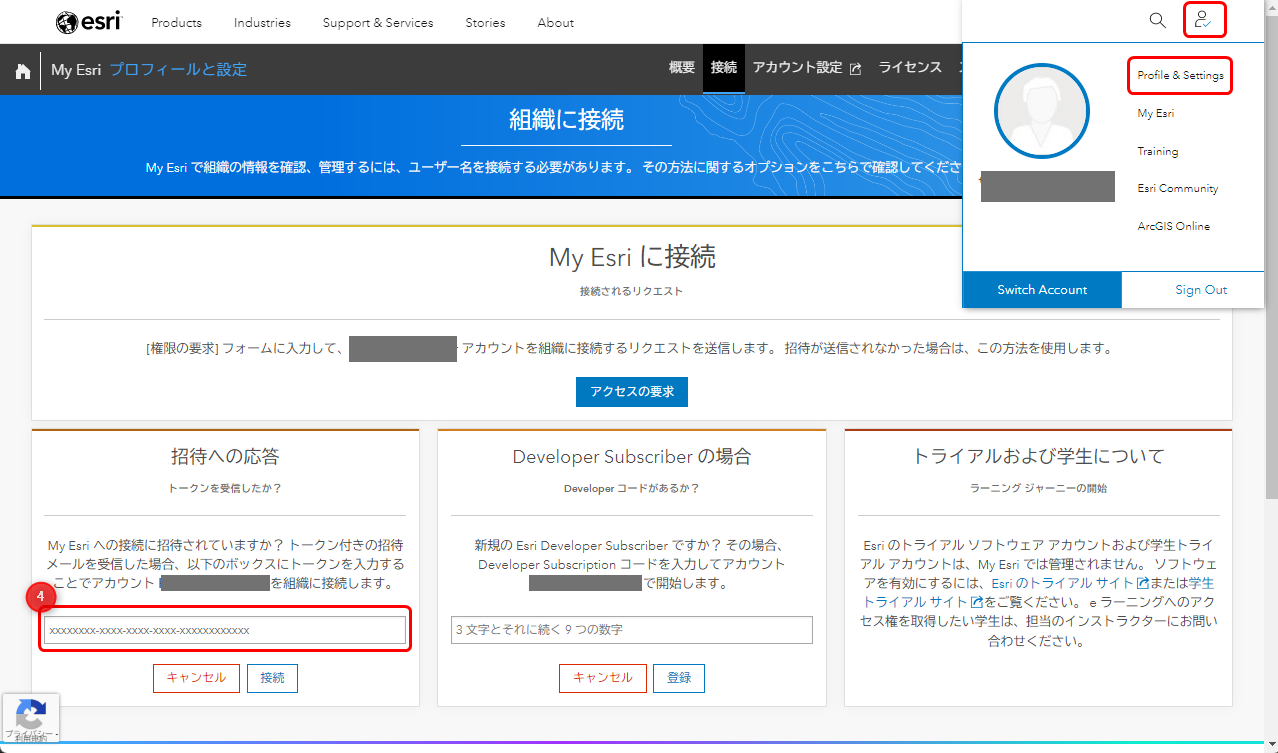Click the profile avatar picture
The image size is (1278, 753).
(1042, 111)
